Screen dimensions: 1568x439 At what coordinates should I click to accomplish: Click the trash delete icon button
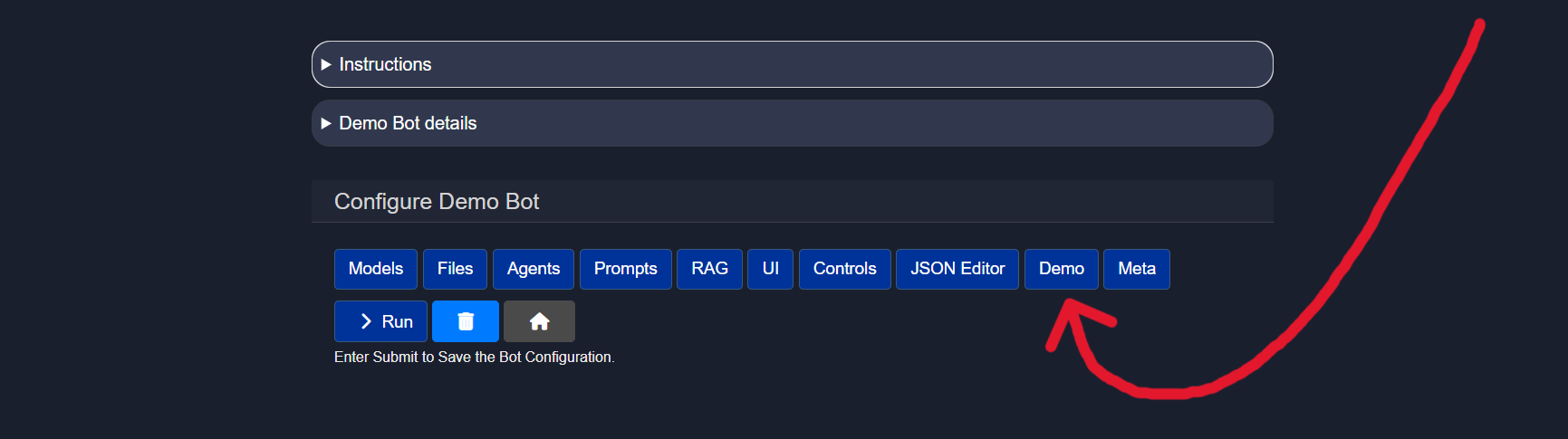point(466,321)
